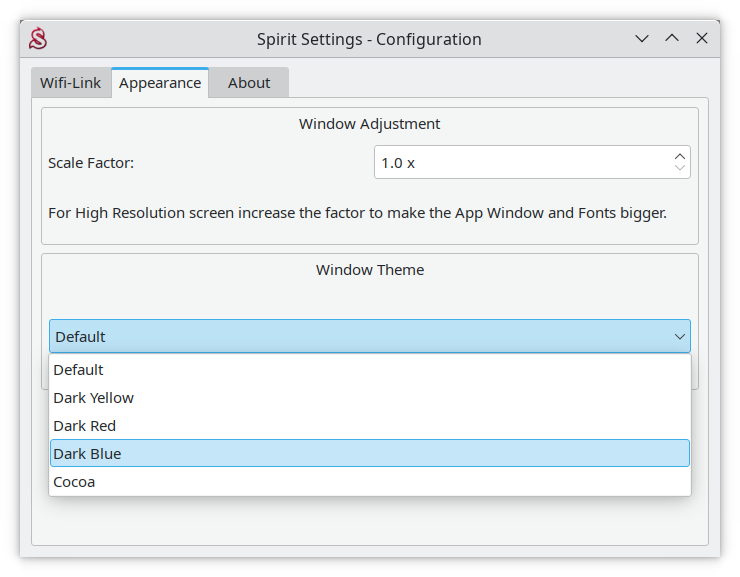Image resolution: width=740 pixels, height=577 pixels.
Task: Close the Spirit Settings window
Action: [702, 39]
